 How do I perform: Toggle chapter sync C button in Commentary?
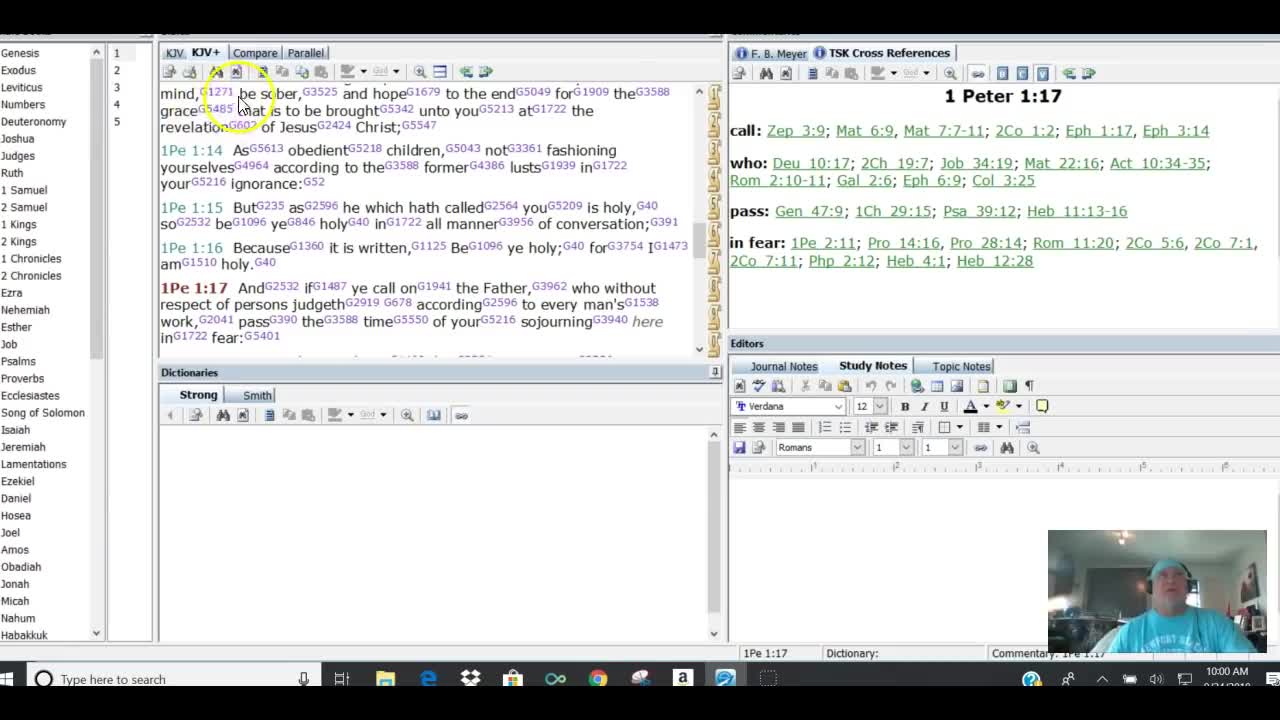(1023, 73)
